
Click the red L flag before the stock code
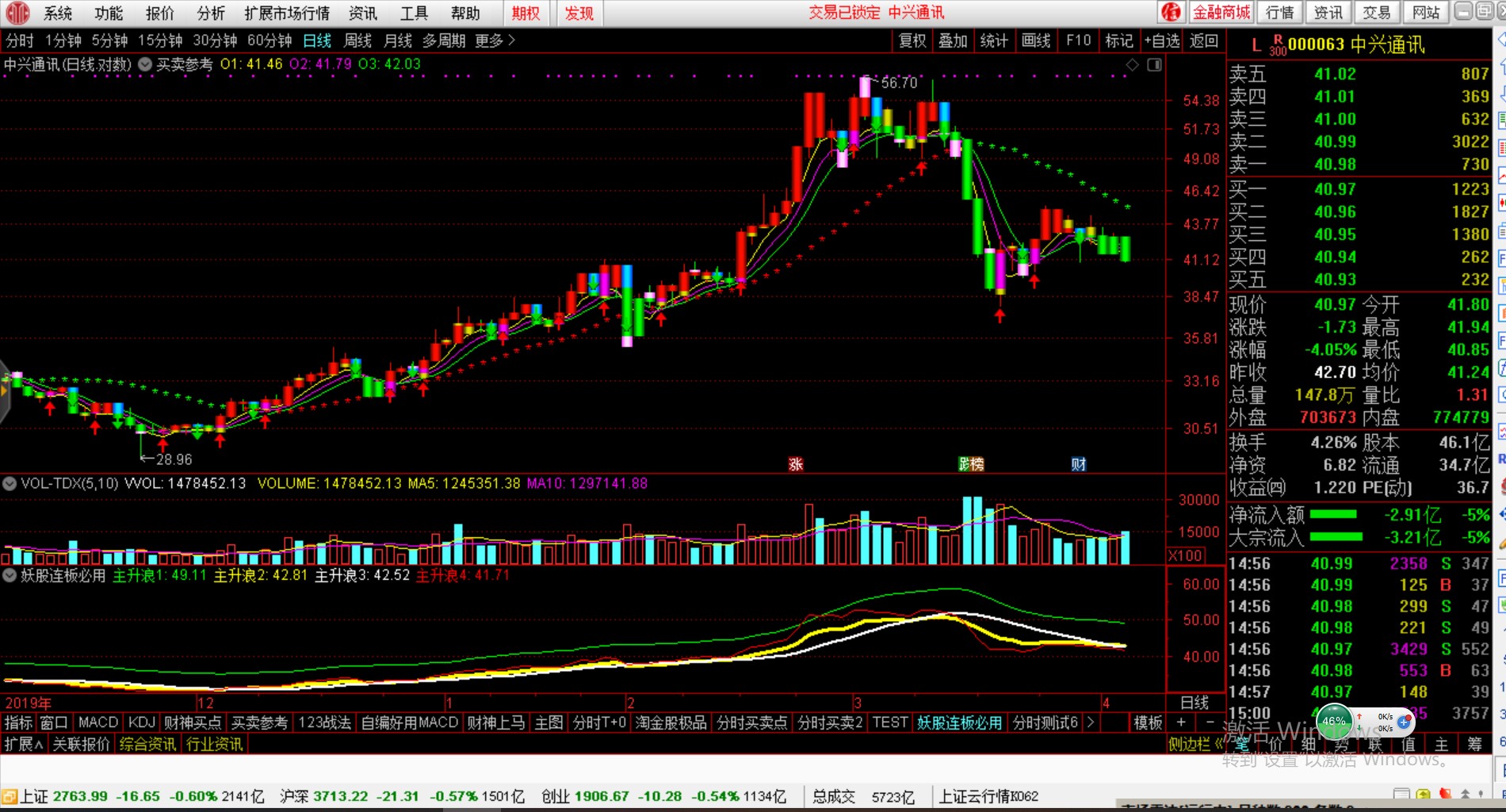tap(1256, 46)
